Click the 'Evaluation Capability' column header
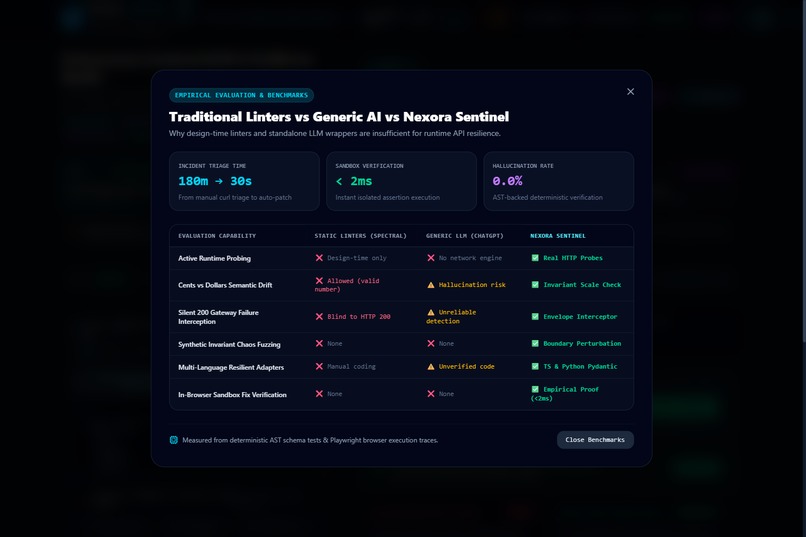The height and width of the screenshot is (537, 806). point(217,236)
